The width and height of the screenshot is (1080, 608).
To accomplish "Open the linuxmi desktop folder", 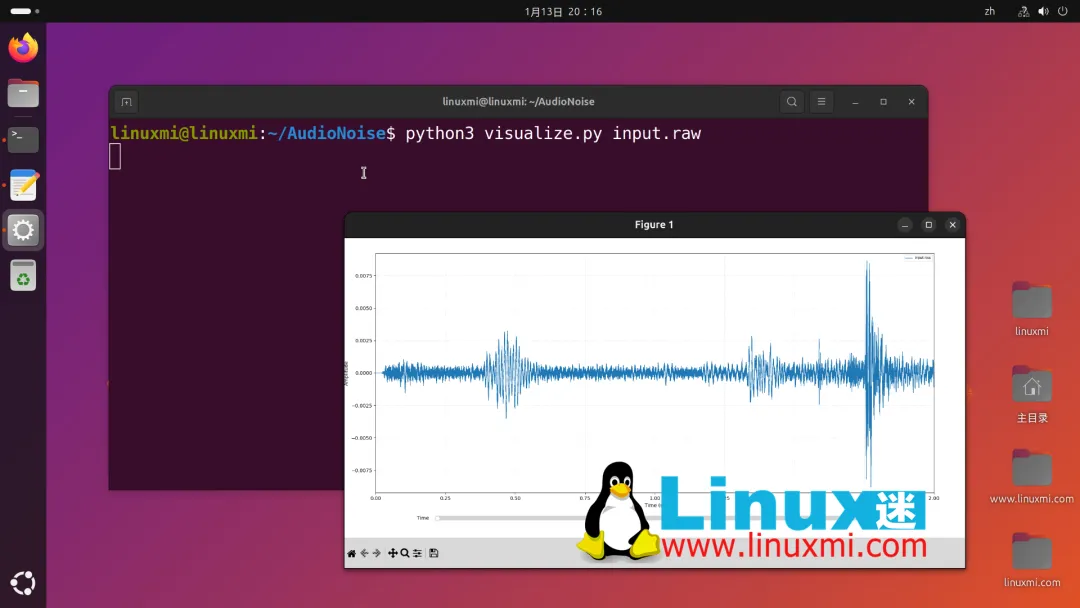I will point(1032,308).
